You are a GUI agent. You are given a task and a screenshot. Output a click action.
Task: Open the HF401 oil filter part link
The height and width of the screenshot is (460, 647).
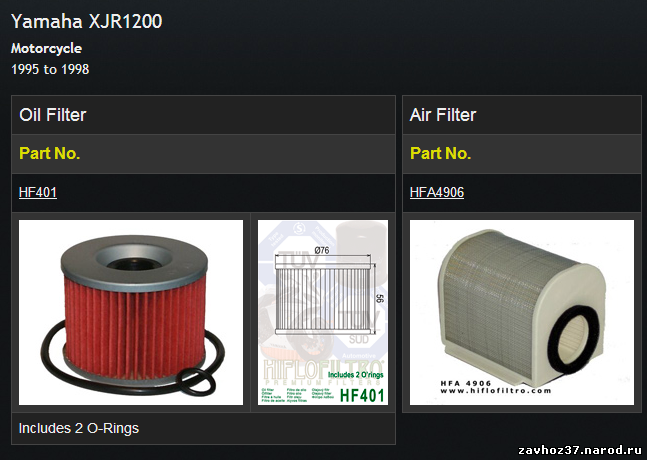pos(38,192)
